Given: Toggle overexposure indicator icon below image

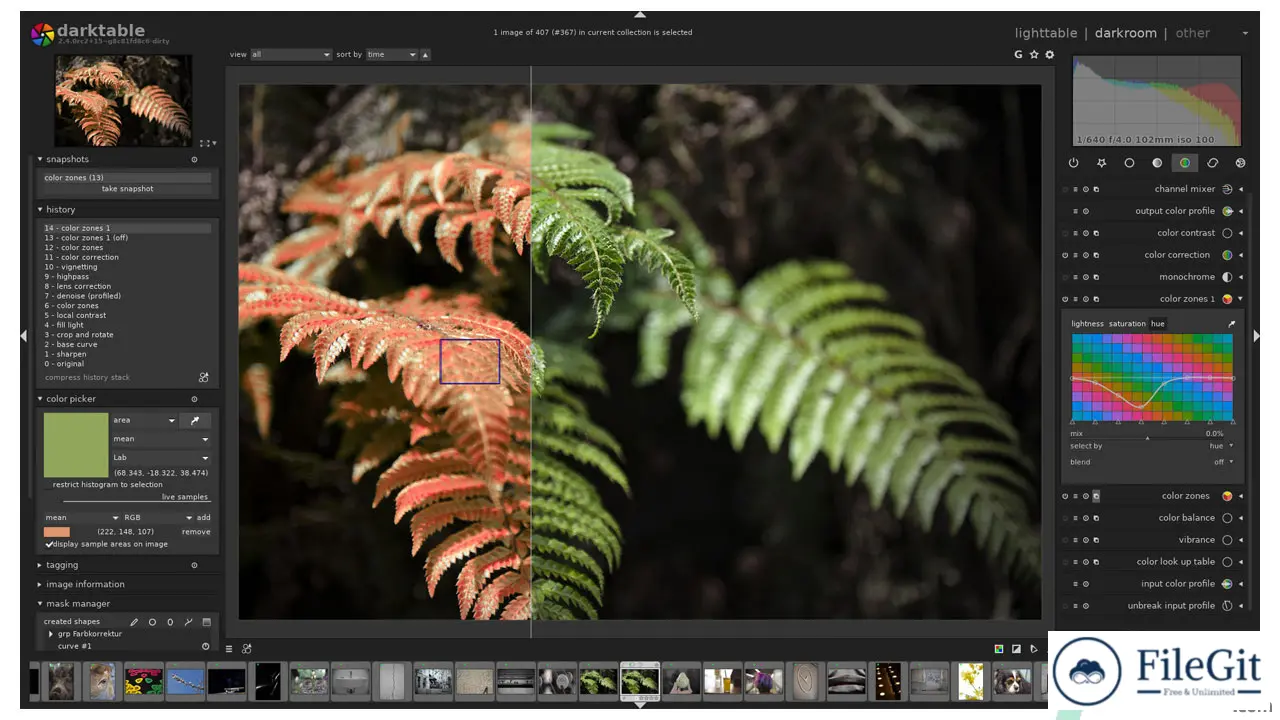Looking at the screenshot, I should click(1016, 649).
